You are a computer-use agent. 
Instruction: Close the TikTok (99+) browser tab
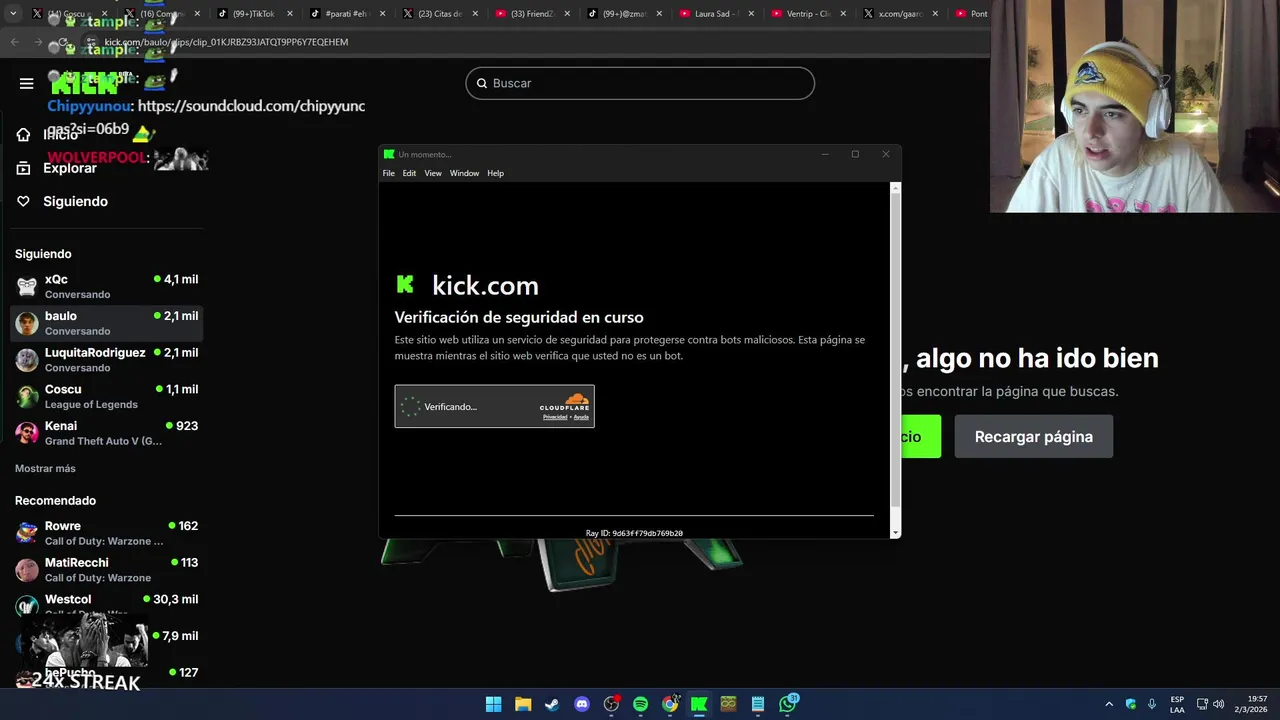coord(290,14)
